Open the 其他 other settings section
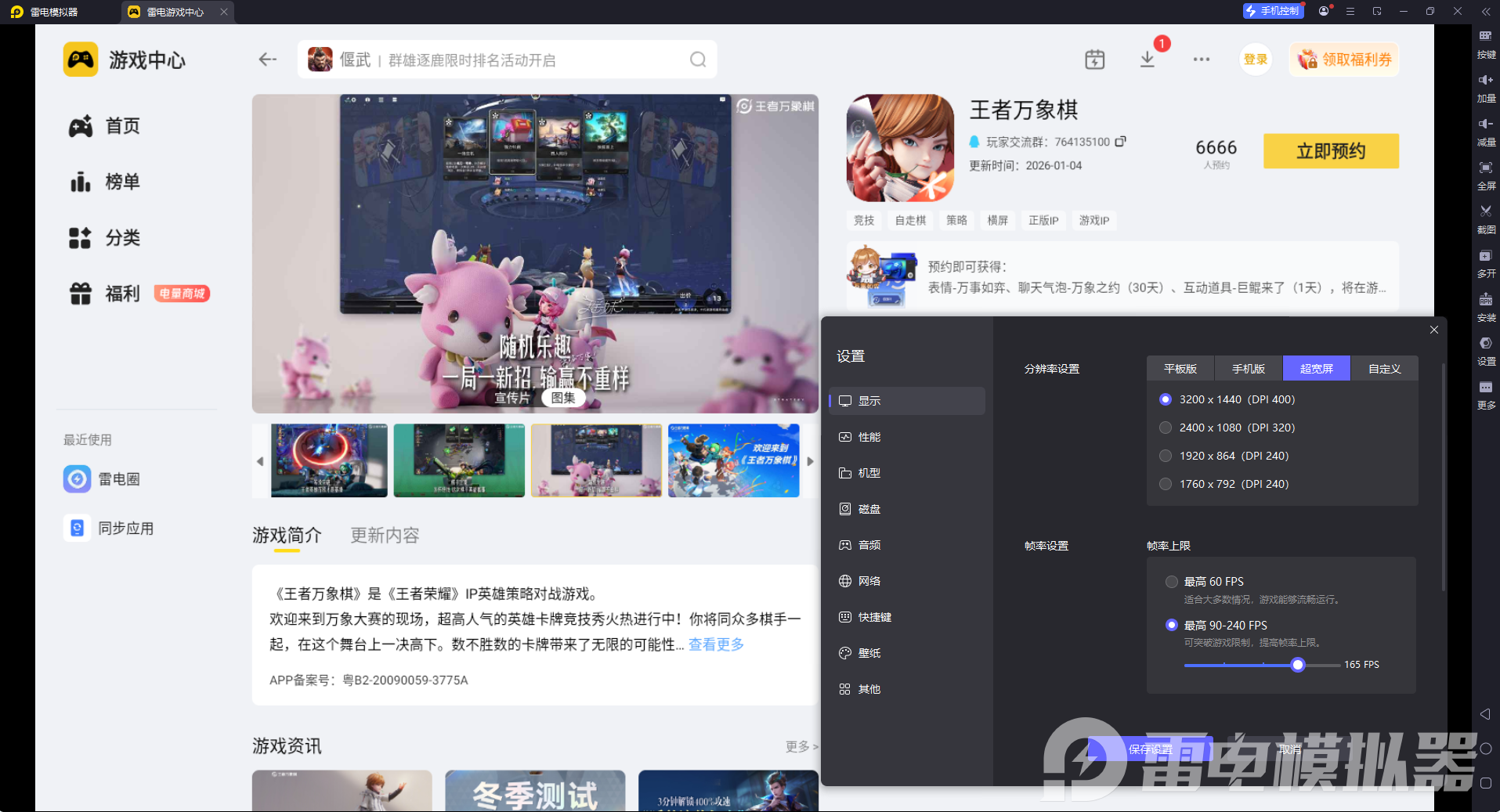Viewport: 1500px width, 812px height. [907, 689]
